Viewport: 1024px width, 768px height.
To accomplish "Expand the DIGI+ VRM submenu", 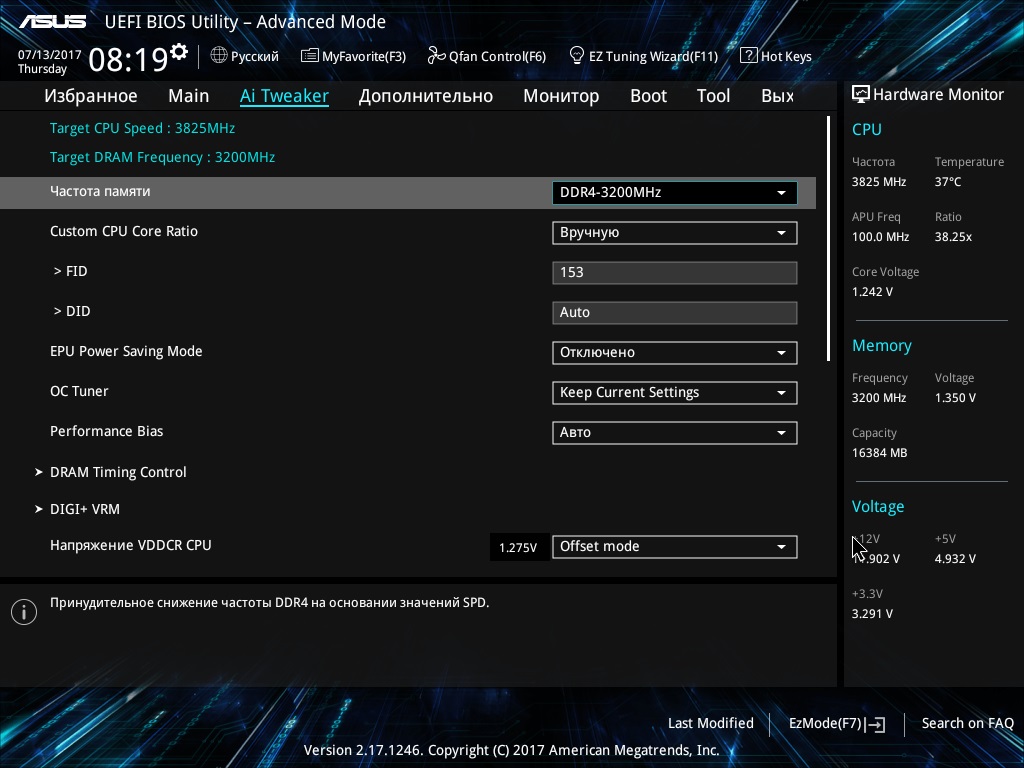I will tap(84, 509).
